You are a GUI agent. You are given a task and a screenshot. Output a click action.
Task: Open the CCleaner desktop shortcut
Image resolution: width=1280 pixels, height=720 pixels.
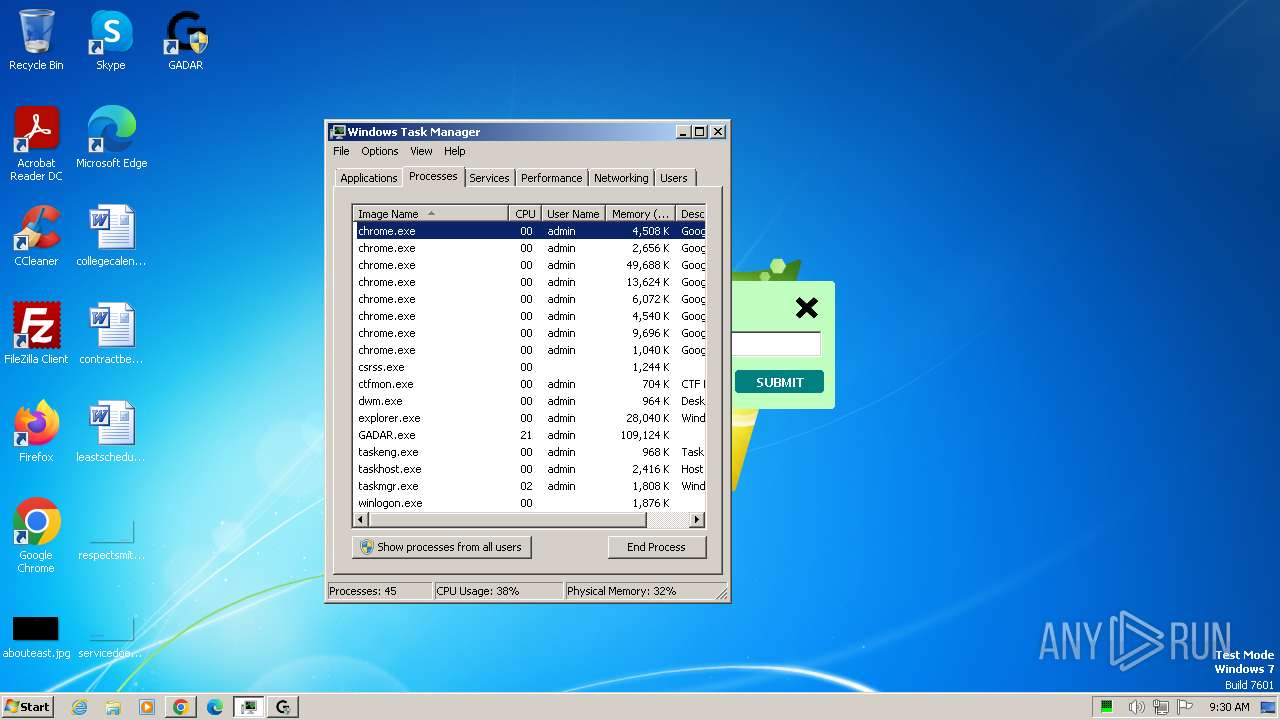tap(36, 236)
